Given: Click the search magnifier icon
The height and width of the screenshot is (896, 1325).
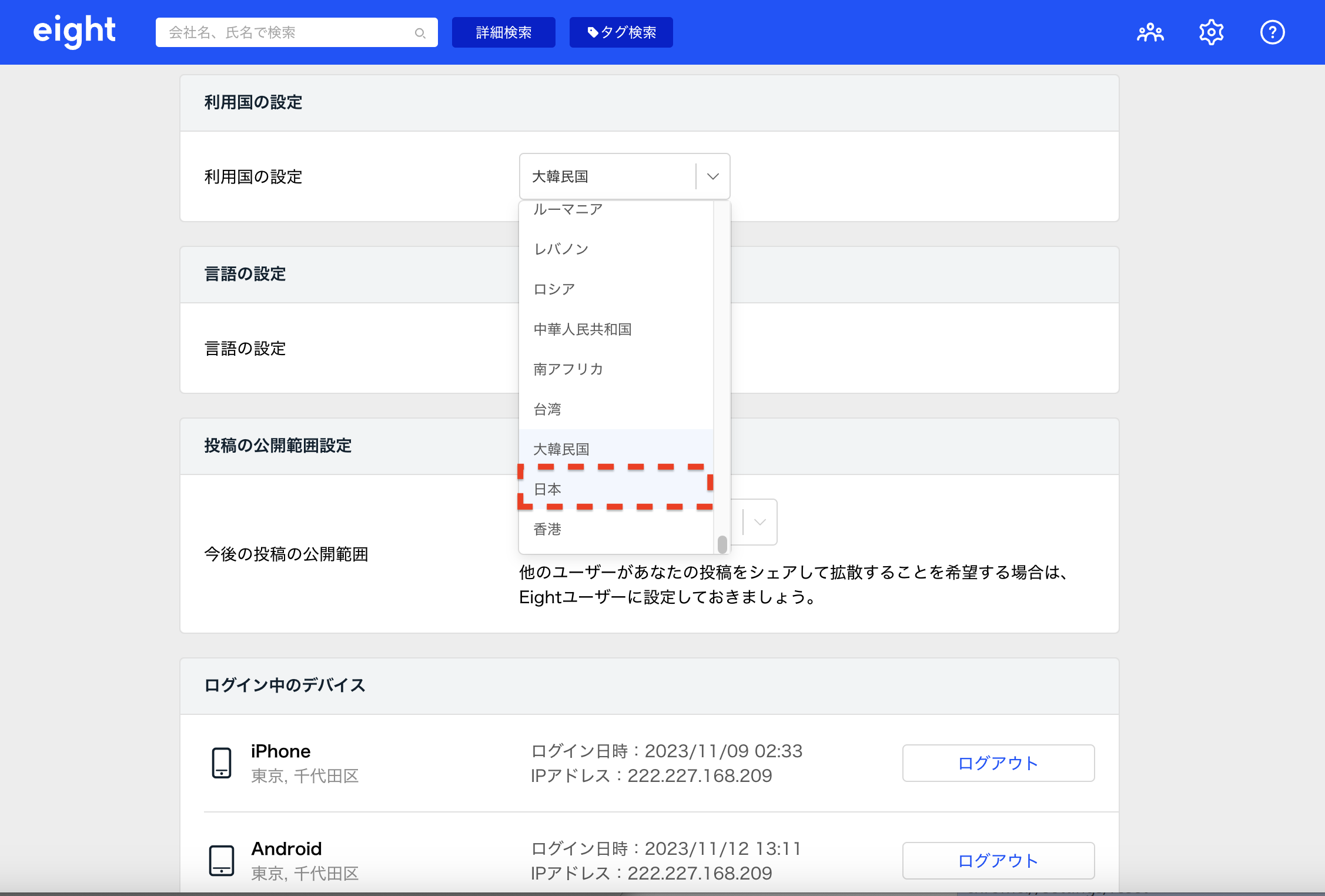Looking at the screenshot, I should click(420, 33).
